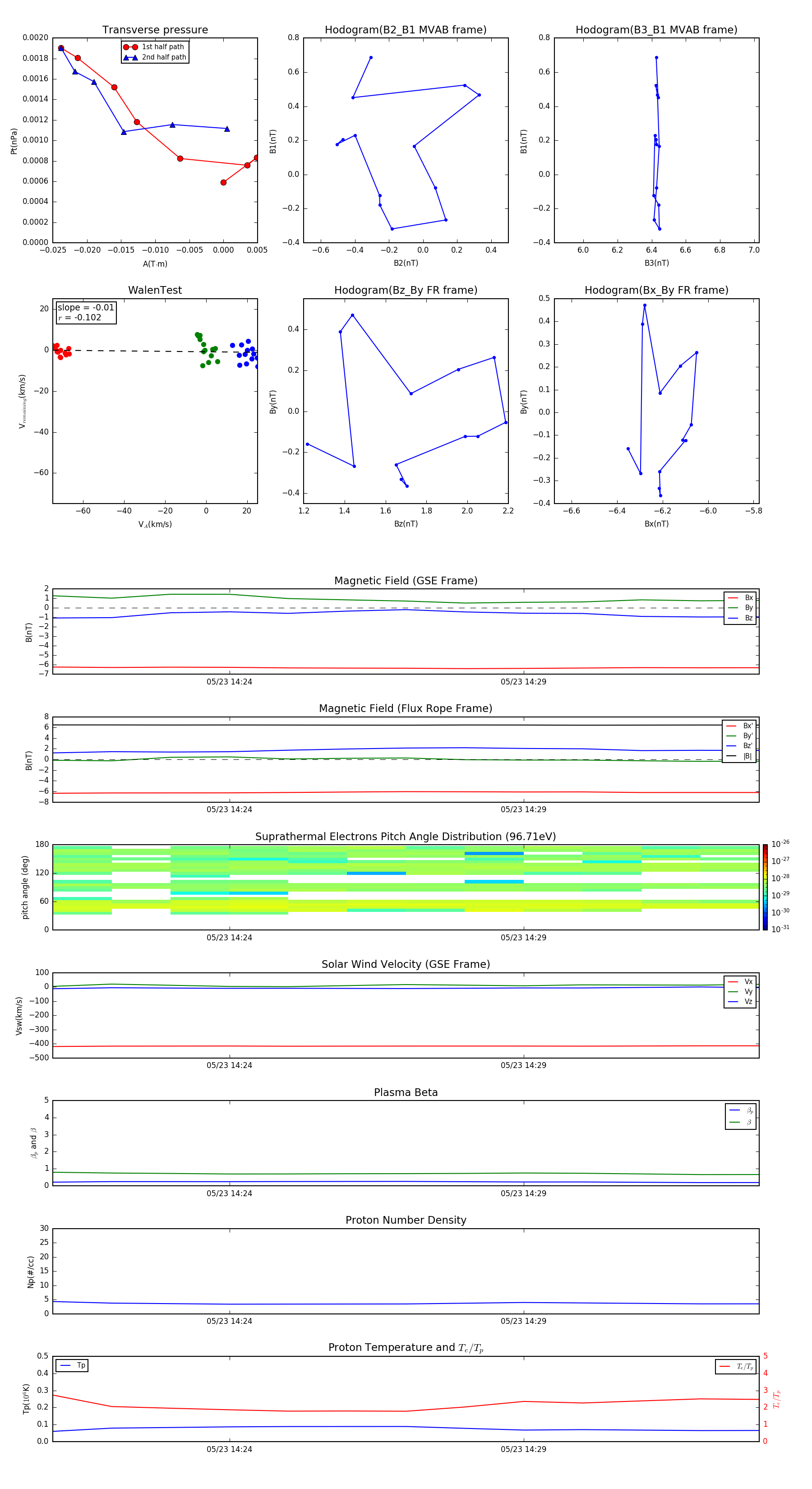
Task: Click the "WalenTest" plot title
Action: [x=155, y=290]
